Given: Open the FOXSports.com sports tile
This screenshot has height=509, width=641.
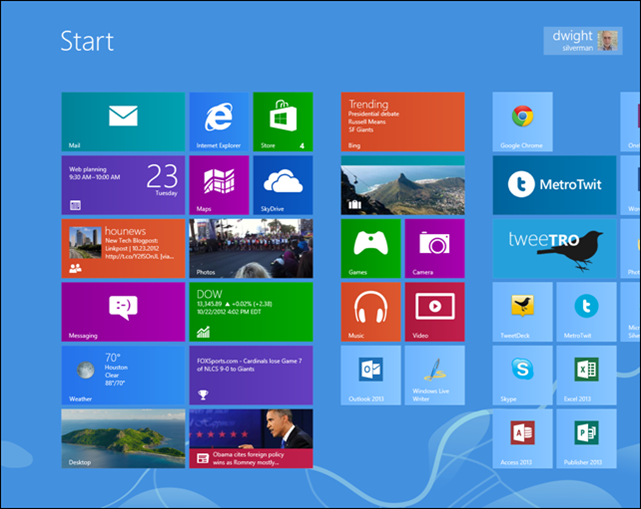Looking at the screenshot, I should click(251, 375).
